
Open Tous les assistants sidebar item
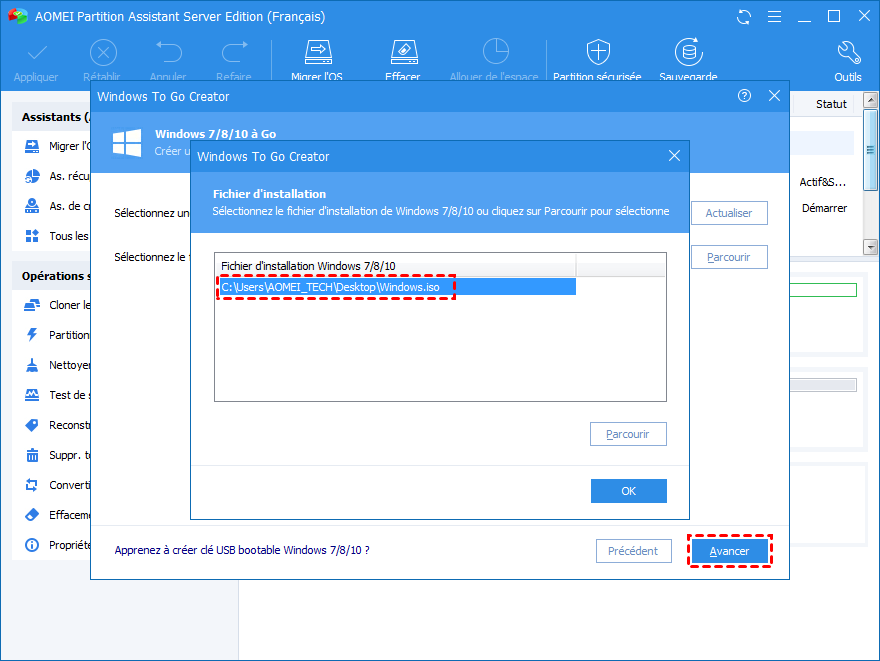57,236
